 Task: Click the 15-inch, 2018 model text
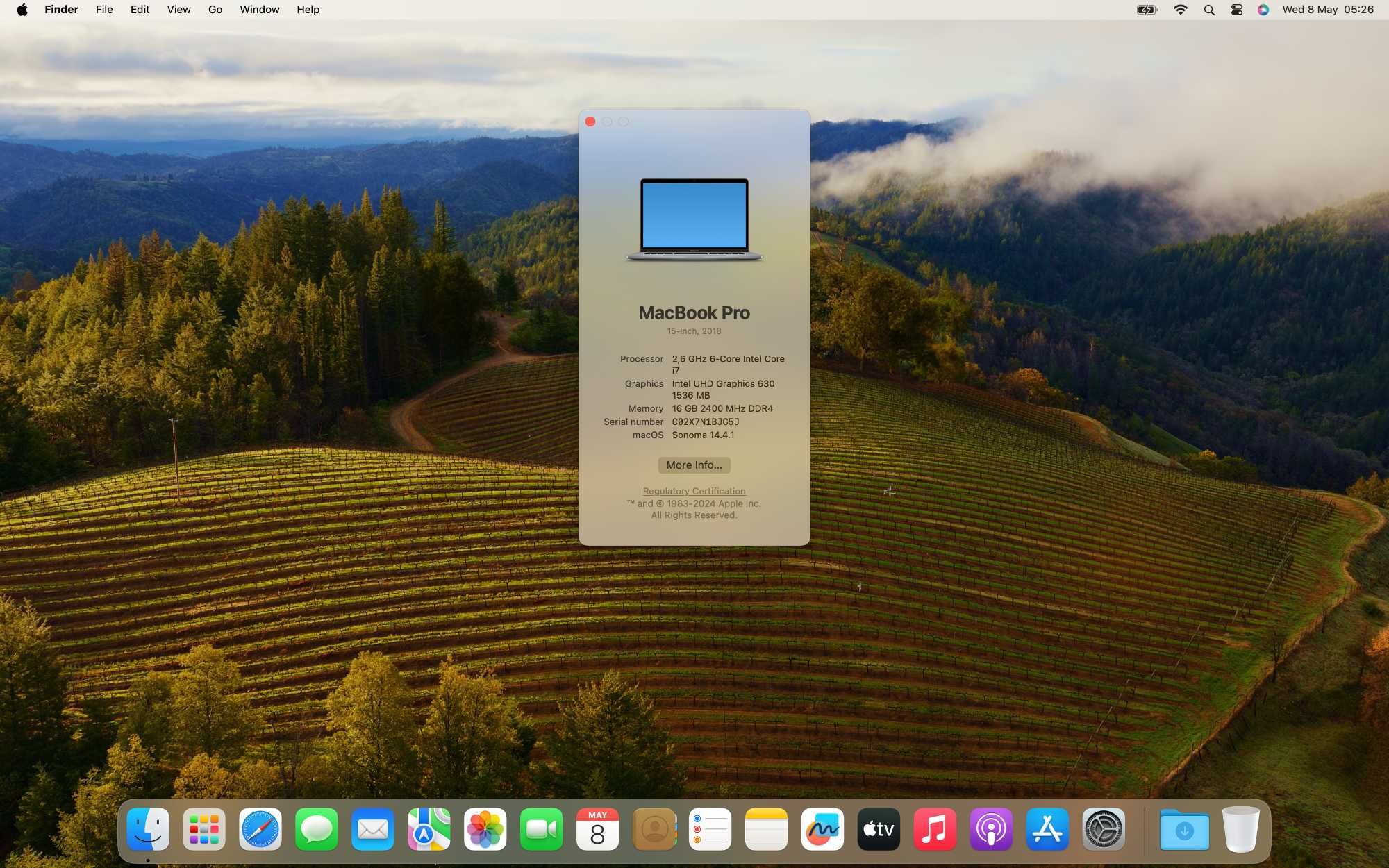pos(694,331)
